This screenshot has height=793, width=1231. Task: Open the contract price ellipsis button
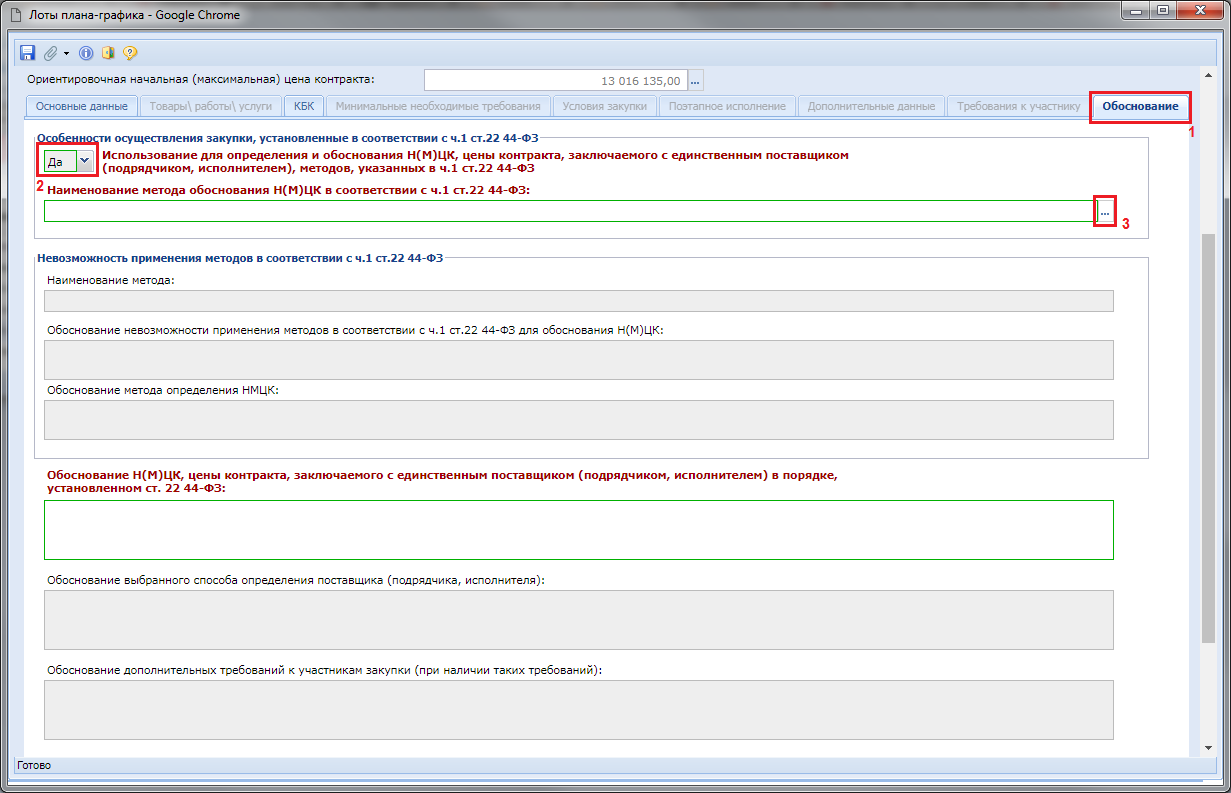(x=696, y=80)
